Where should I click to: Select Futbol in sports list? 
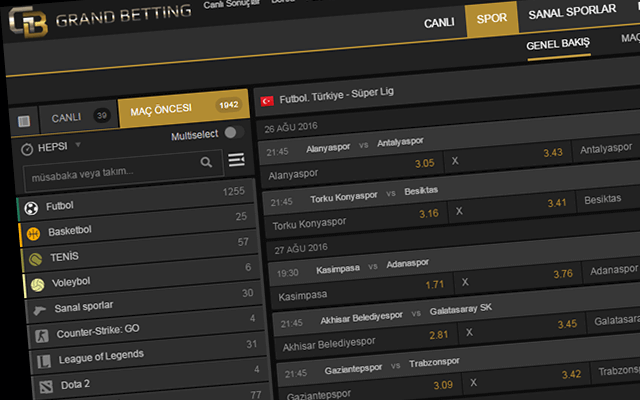(x=137, y=200)
